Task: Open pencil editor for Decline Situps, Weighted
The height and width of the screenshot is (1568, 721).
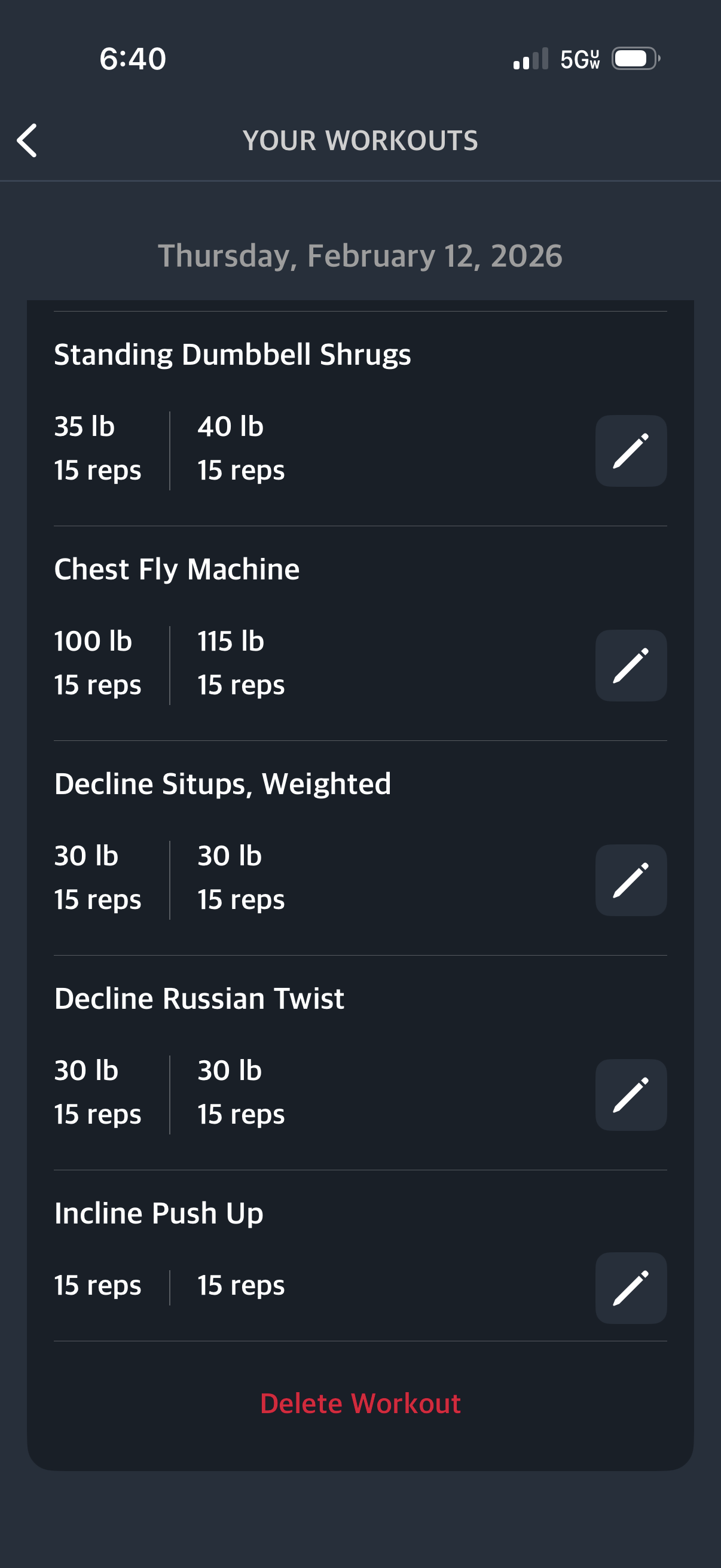Action: [x=630, y=880]
